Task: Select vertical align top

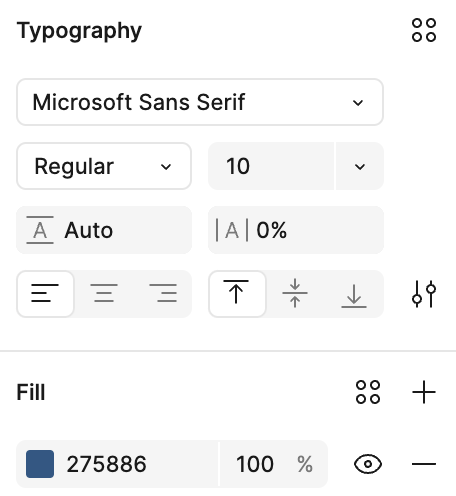Action: [x=237, y=294]
